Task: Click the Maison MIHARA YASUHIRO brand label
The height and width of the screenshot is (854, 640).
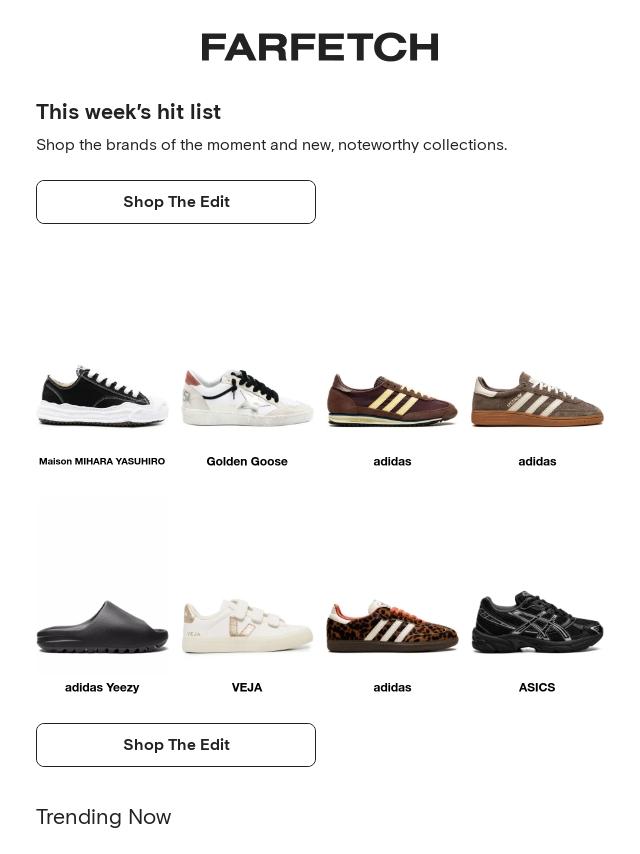Action: pyautogui.click(x=102, y=461)
